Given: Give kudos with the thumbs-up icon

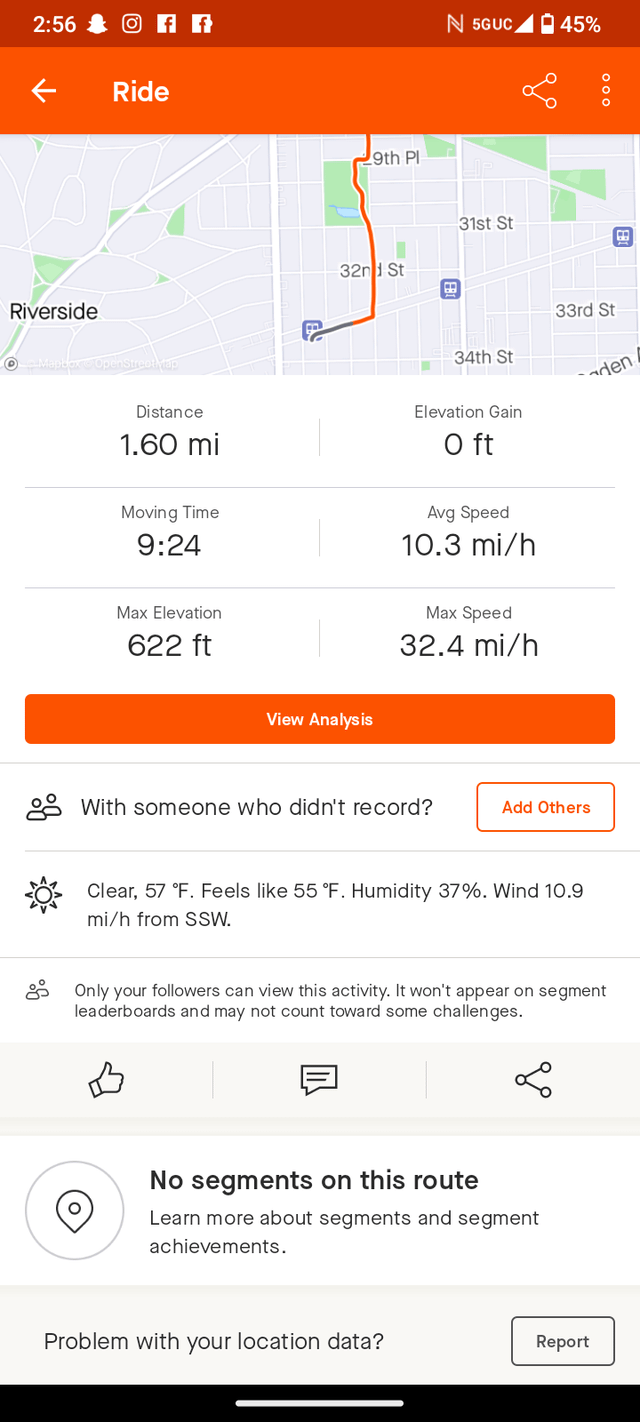Looking at the screenshot, I should click(x=106, y=1080).
